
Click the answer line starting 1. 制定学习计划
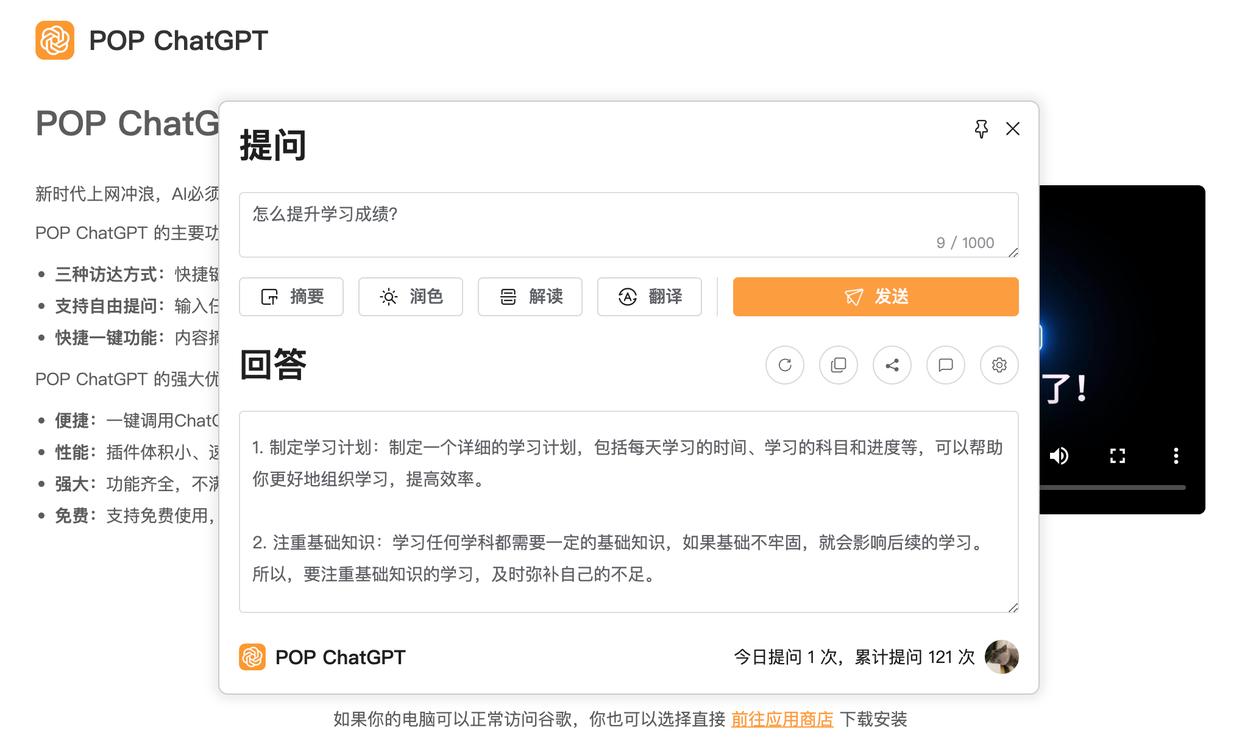pyautogui.click(x=627, y=448)
